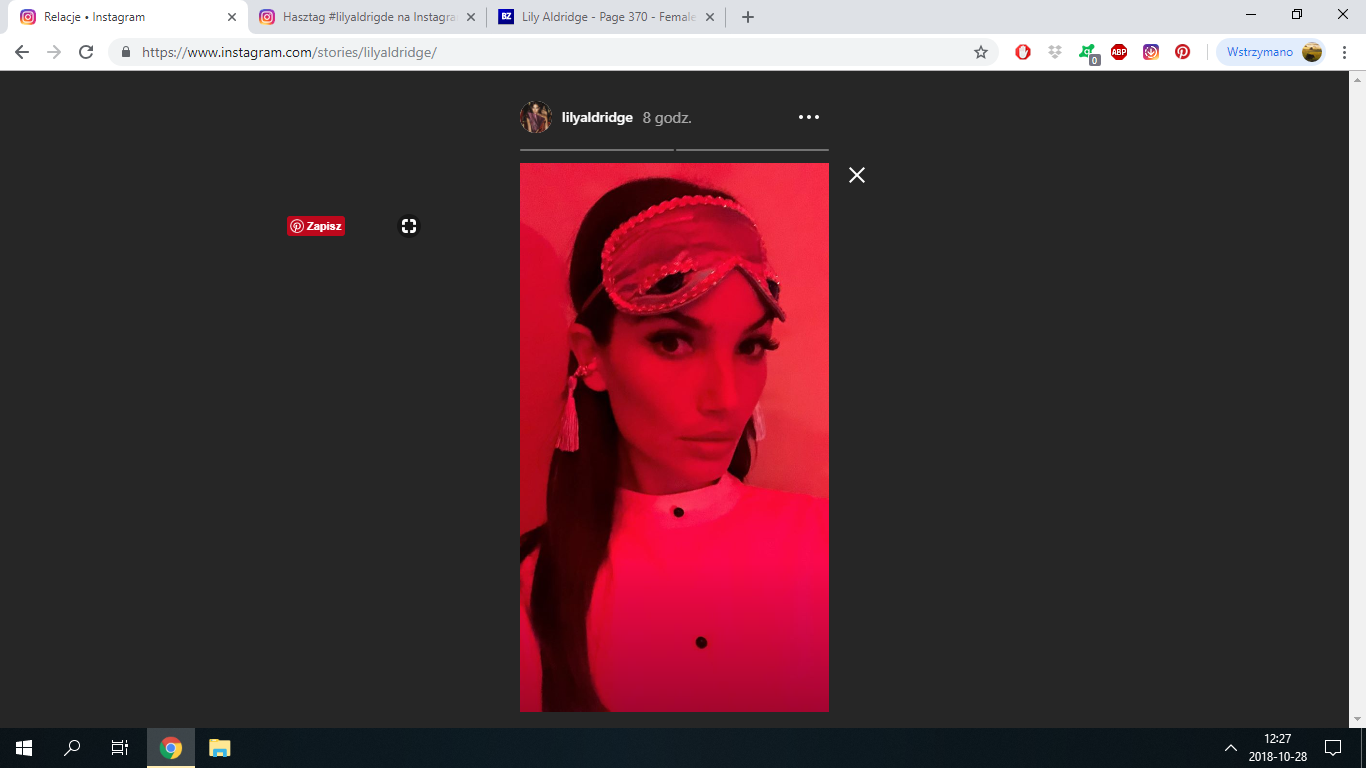1366x768 pixels.
Task: Open green extension with 0 badge
Action: pos(1088,54)
